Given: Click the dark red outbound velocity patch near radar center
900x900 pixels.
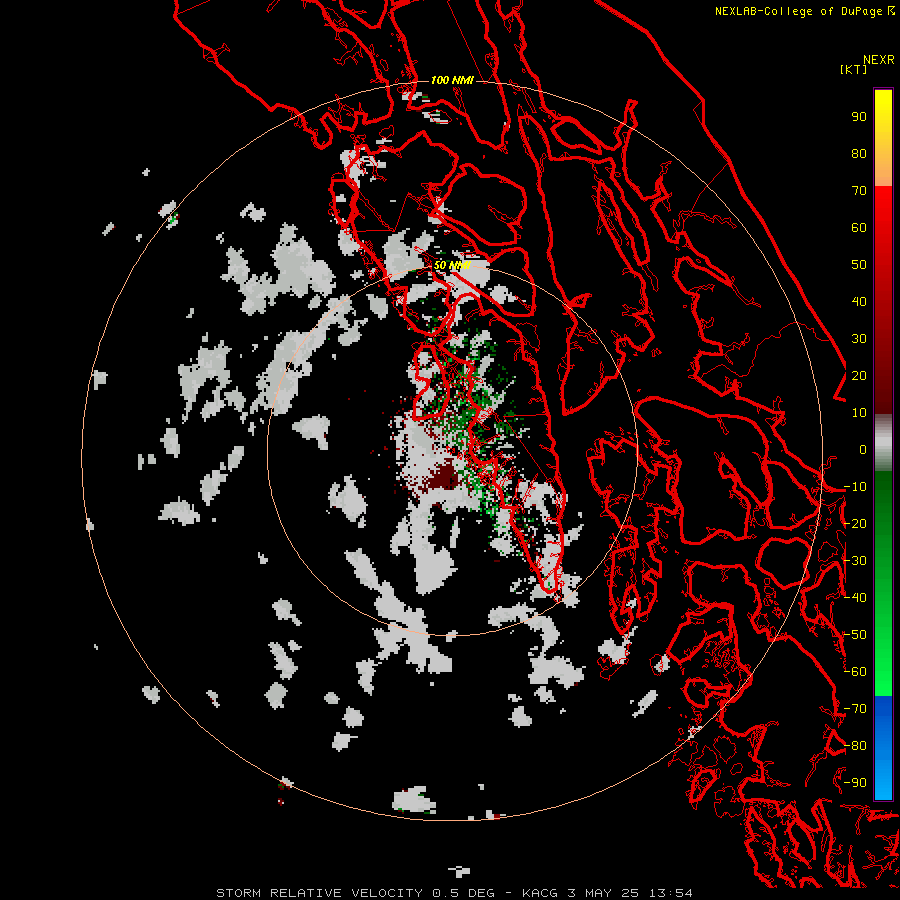Looking at the screenshot, I should tap(442, 476).
